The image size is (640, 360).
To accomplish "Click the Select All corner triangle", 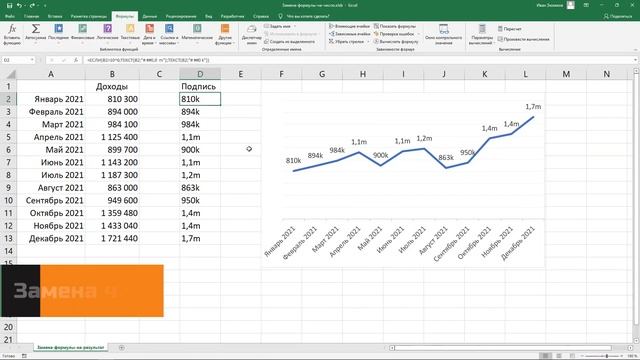I will click(x=11, y=74).
